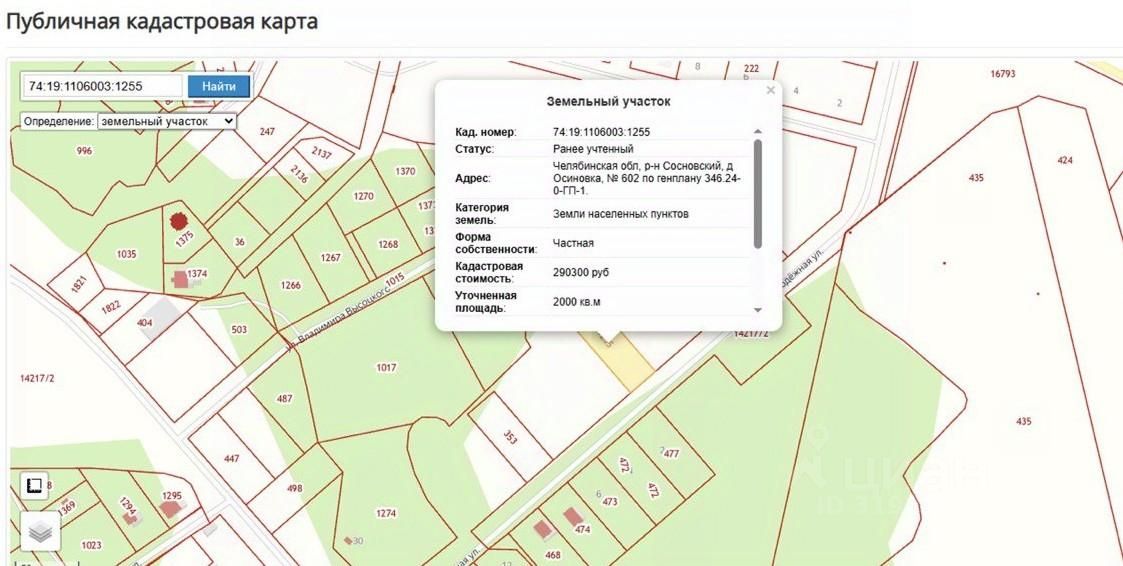Click the Найти search button
This screenshot has width=1123, height=566.
point(219,86)
